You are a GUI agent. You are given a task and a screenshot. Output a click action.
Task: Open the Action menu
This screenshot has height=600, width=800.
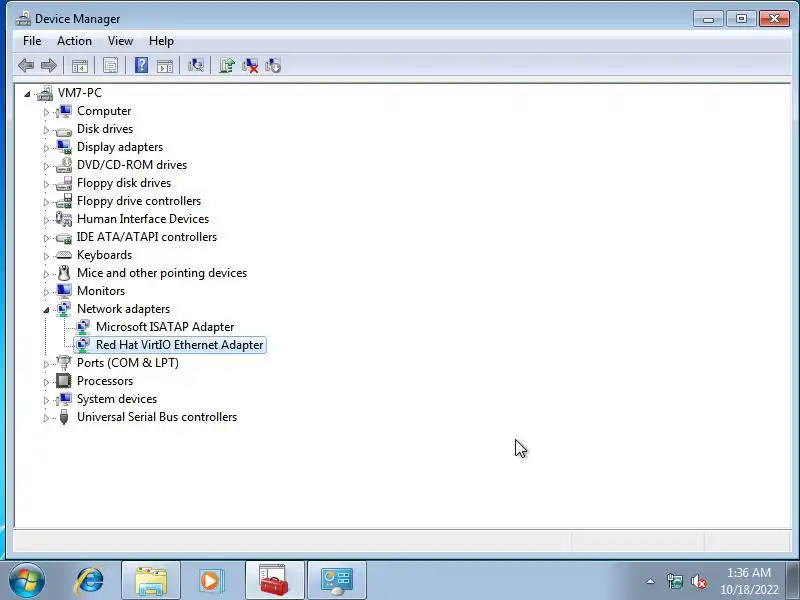click(x=74, y=41)
